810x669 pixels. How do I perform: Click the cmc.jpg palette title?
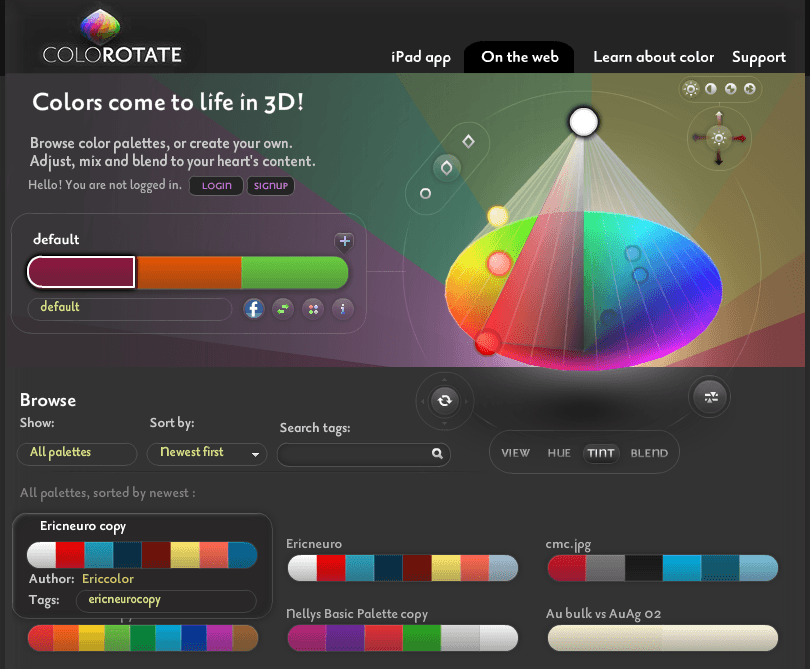tap(568, 544)
